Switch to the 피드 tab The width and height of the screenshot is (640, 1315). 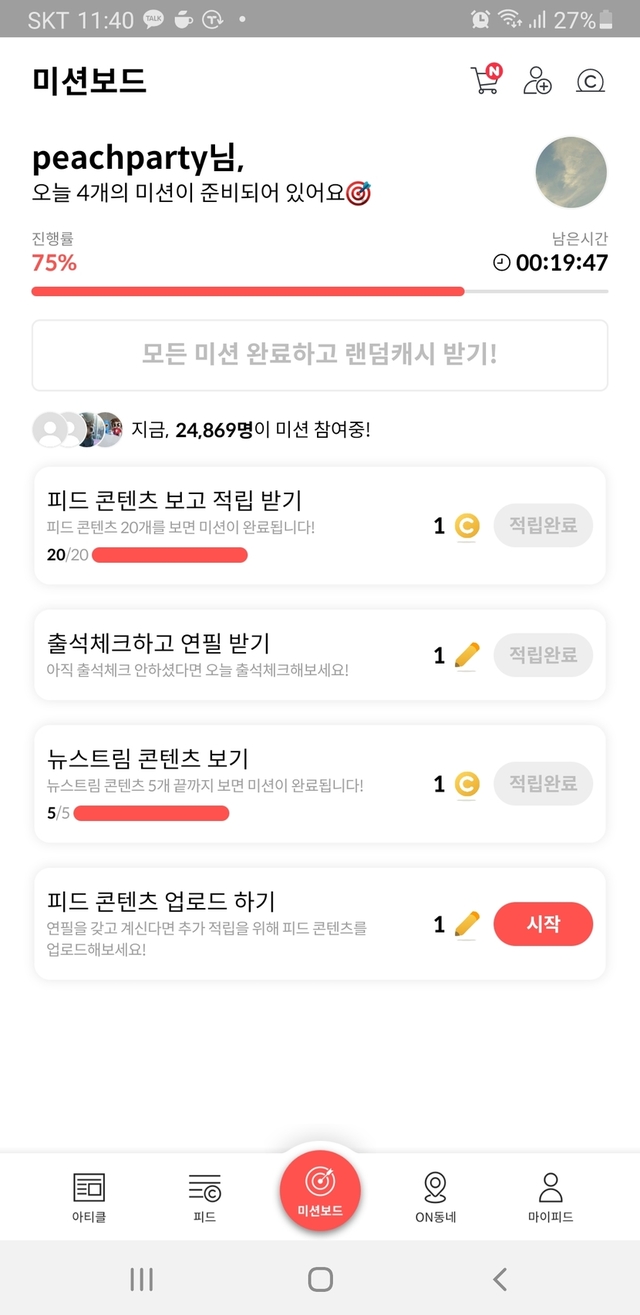tap(204, 1196)
